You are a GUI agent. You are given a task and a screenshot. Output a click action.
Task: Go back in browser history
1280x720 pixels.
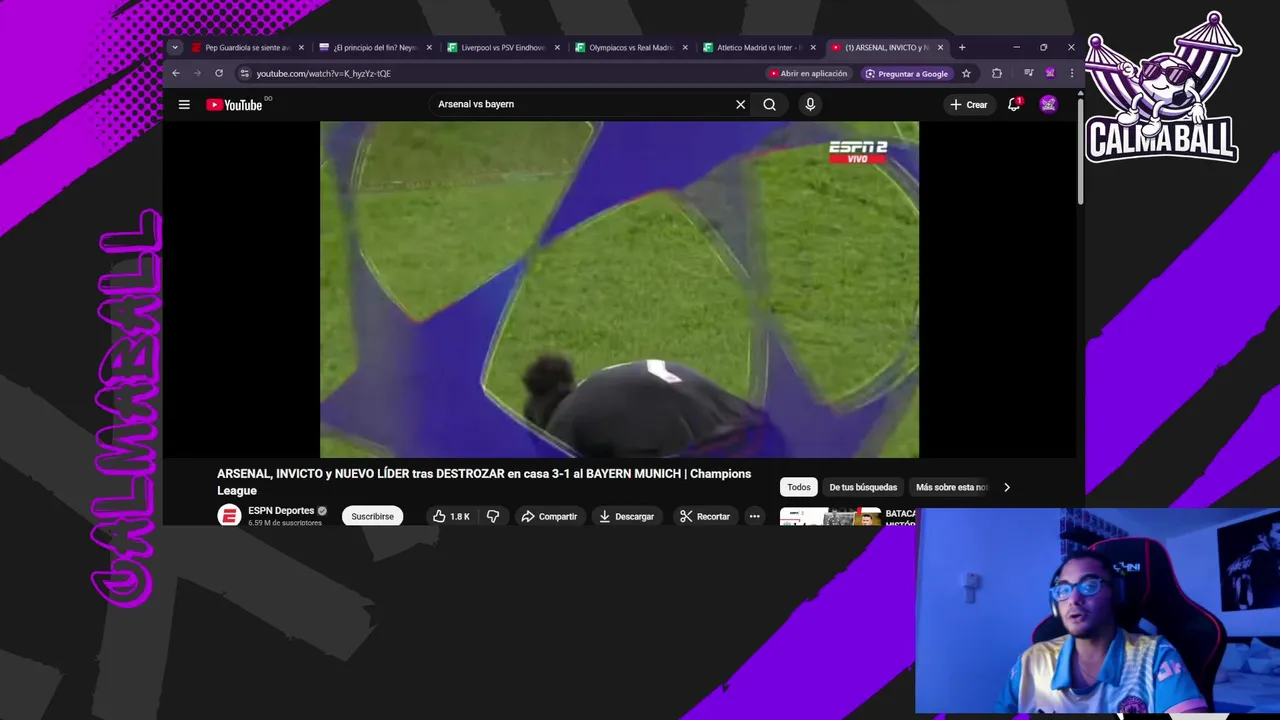click(176, 73)
